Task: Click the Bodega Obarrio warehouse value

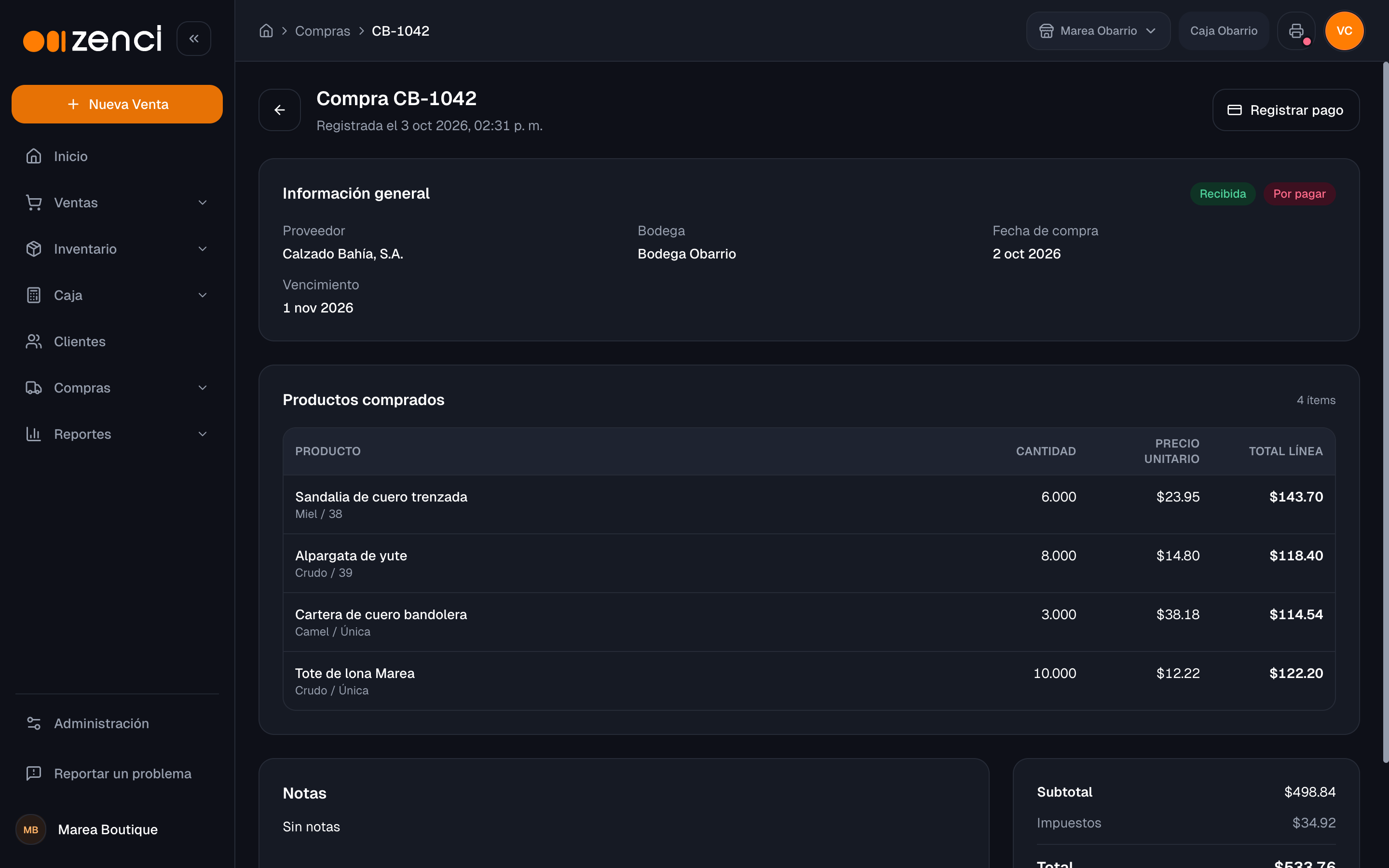Action: pos(686,254)
